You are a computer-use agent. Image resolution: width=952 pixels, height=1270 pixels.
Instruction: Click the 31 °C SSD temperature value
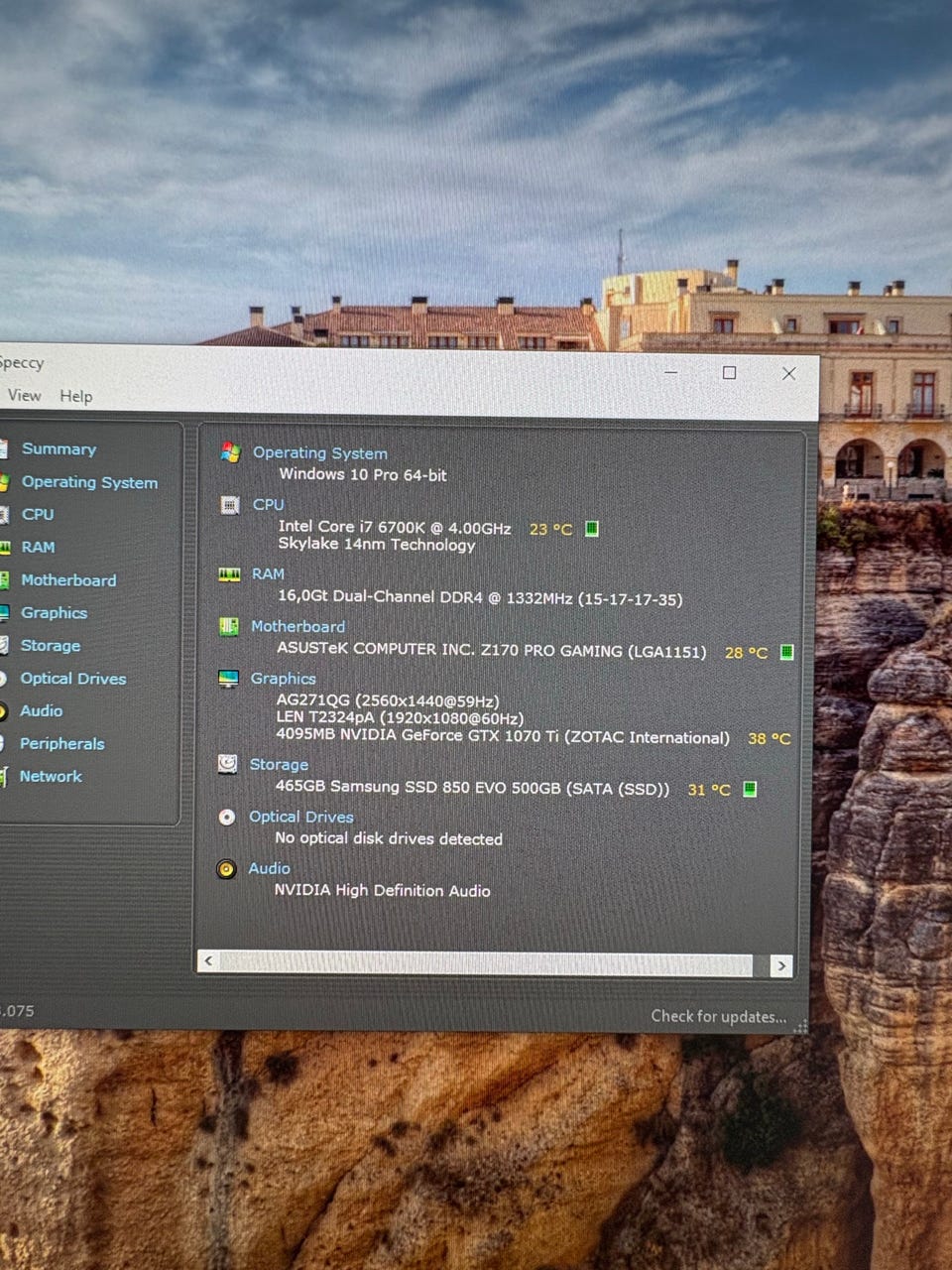709,790
